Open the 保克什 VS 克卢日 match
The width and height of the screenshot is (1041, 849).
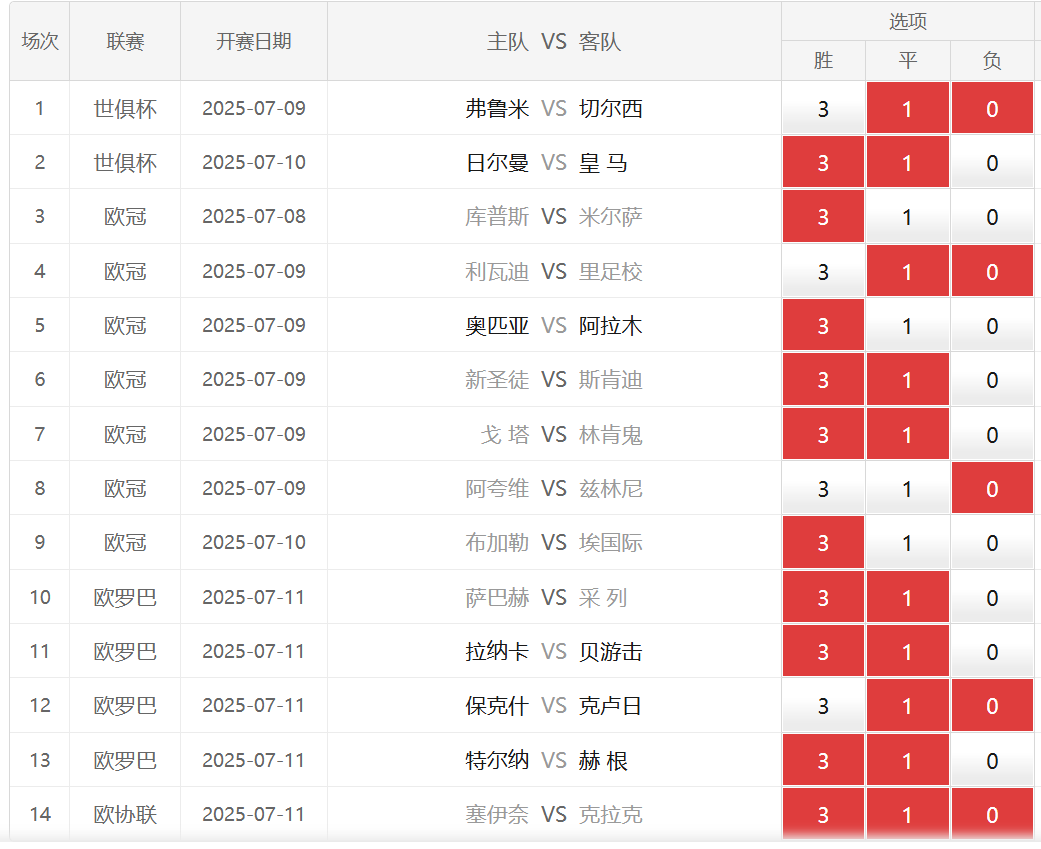pyautogui.click(x=554, y=706)
